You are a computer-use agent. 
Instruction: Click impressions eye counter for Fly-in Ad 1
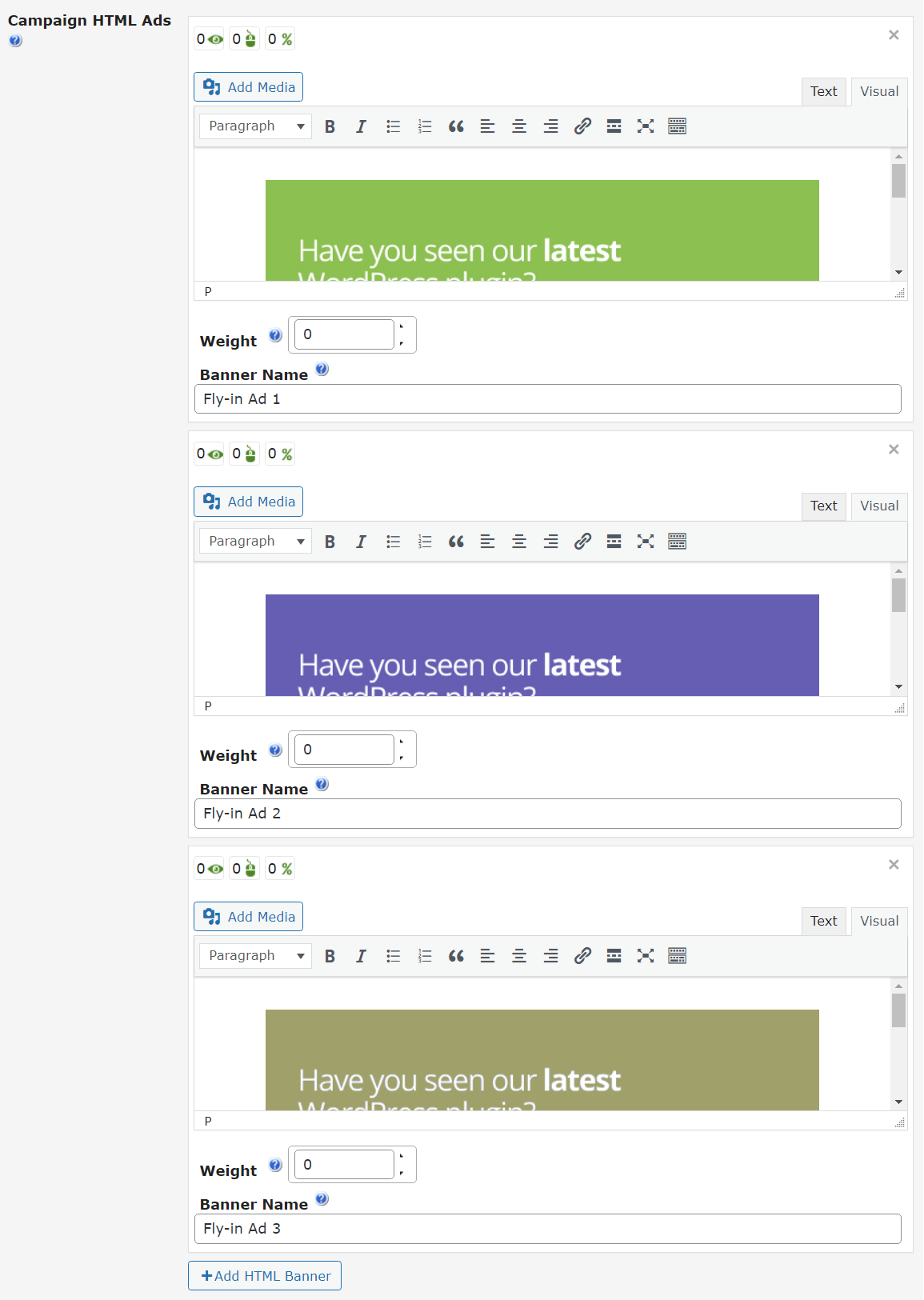coord(210,39)
